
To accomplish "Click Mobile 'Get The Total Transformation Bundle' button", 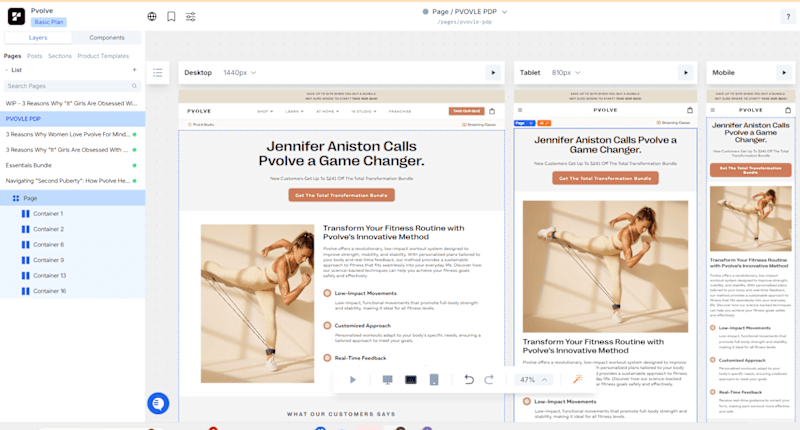I will coord(751,170).
